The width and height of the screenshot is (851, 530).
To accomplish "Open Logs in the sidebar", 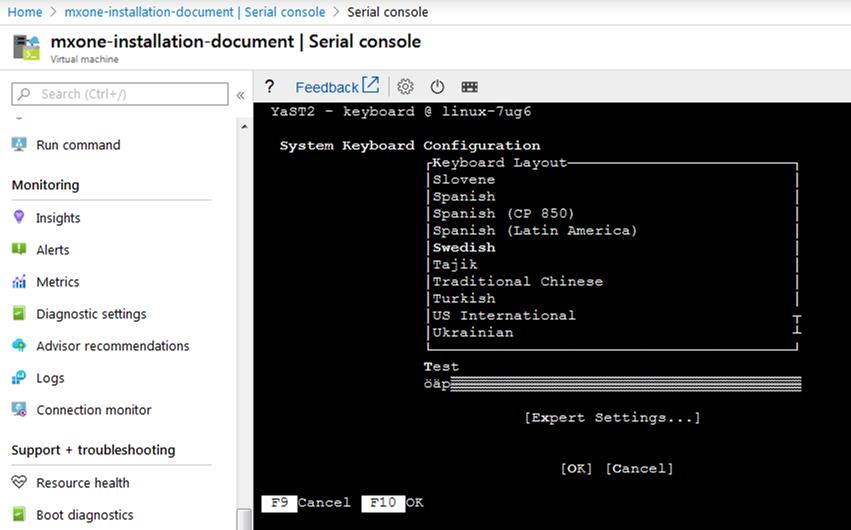I will click(x=50, y=378).
